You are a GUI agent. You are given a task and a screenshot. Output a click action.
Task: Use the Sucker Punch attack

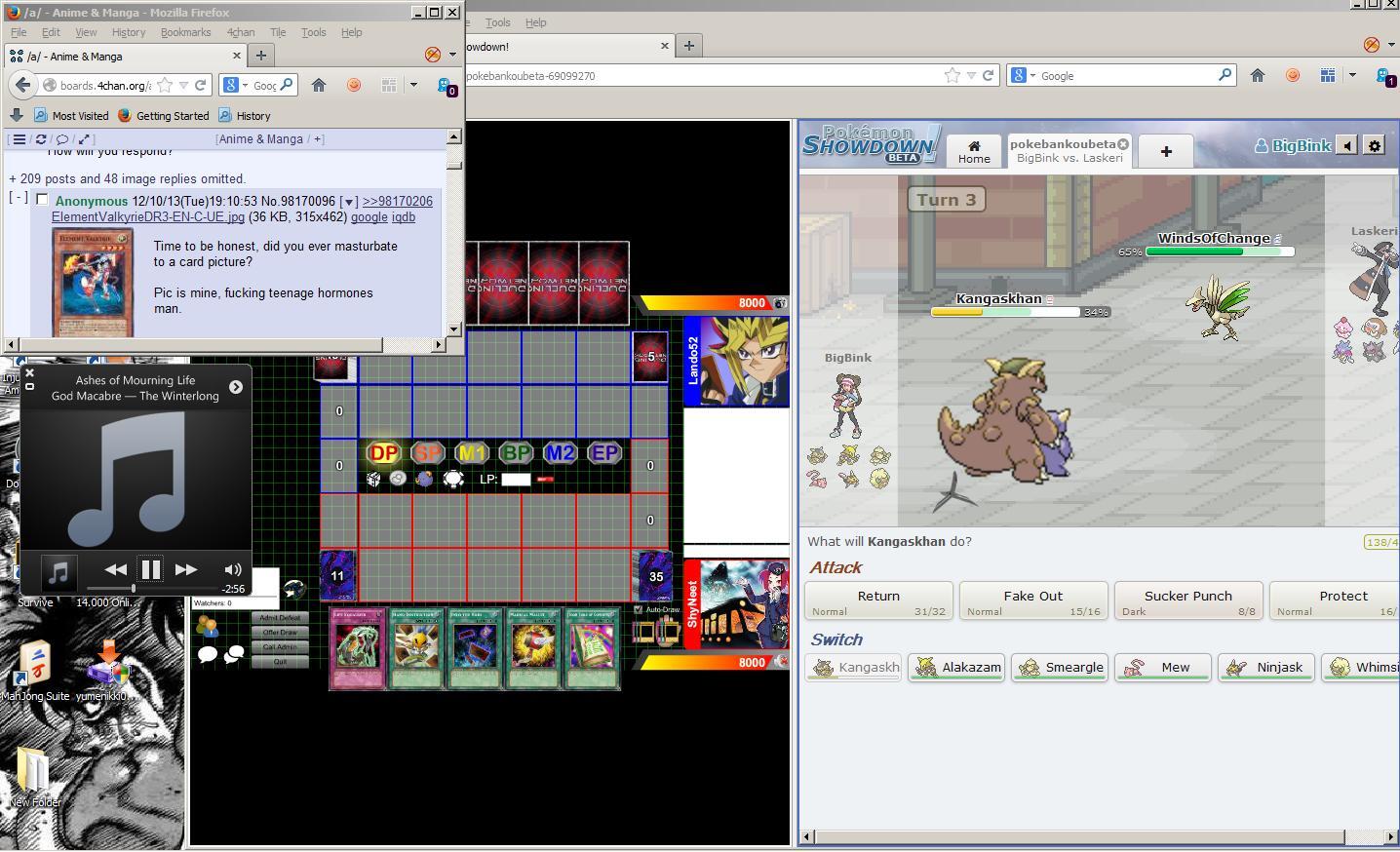pyautogui.click(x=1188, y=600)
